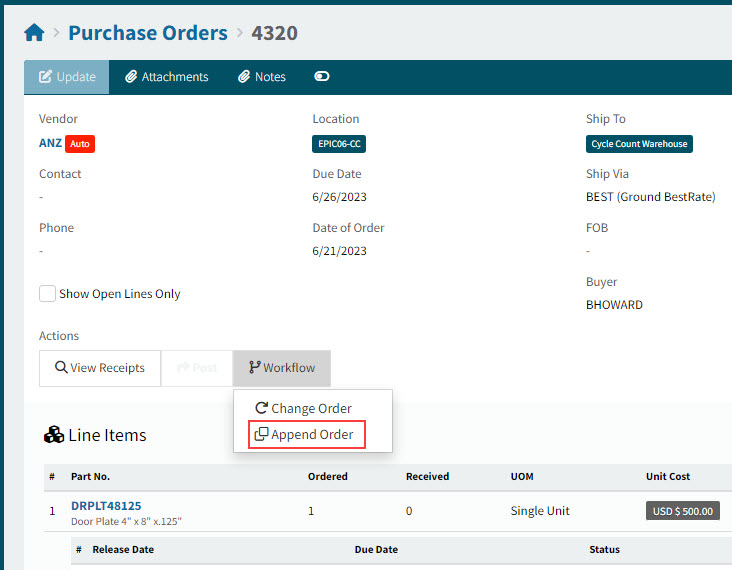
Task: Open part DRPLT48125 link
Action: [x=104, y=506]
